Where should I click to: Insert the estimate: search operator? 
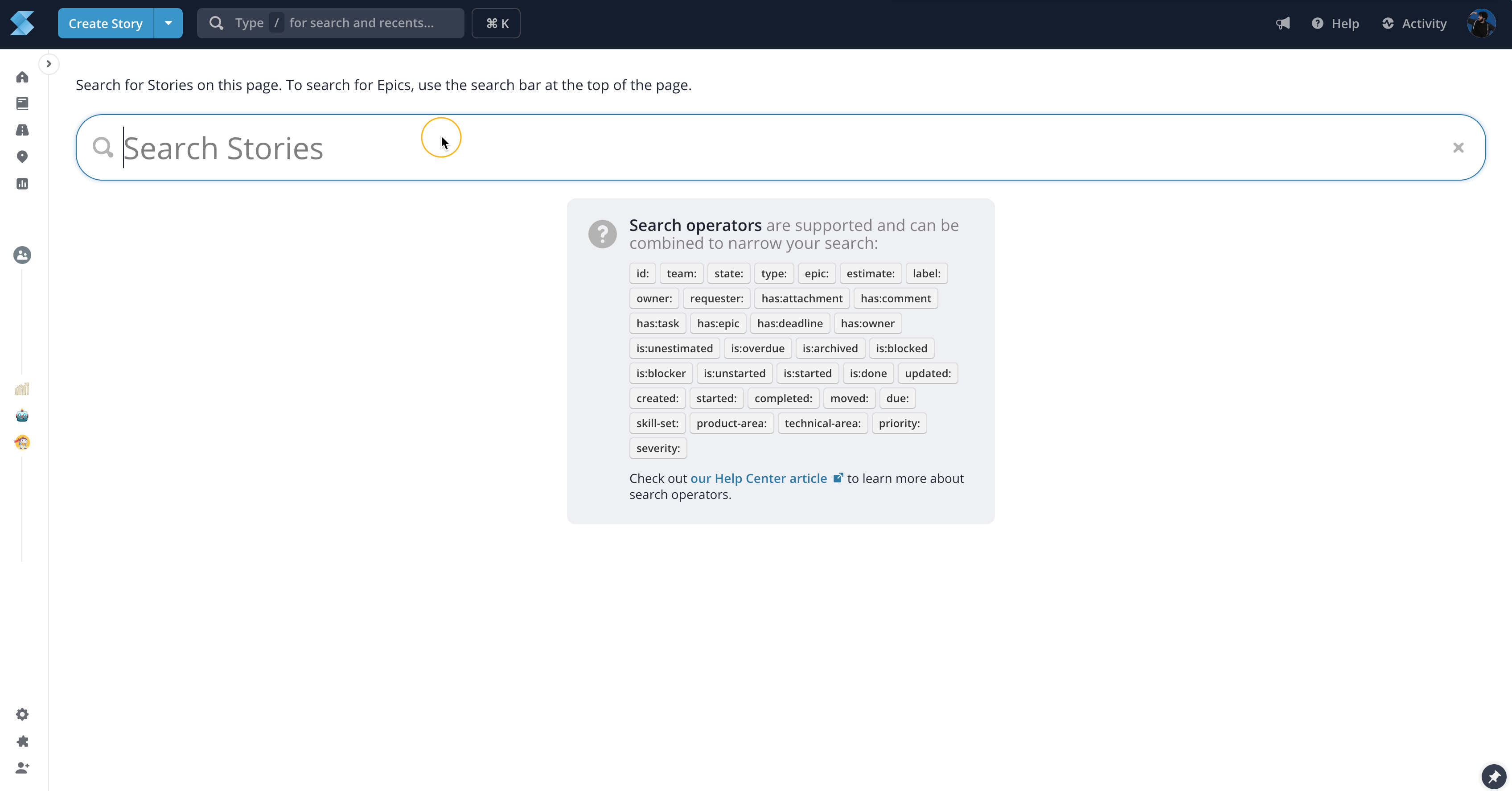click(x=871, y=274)
